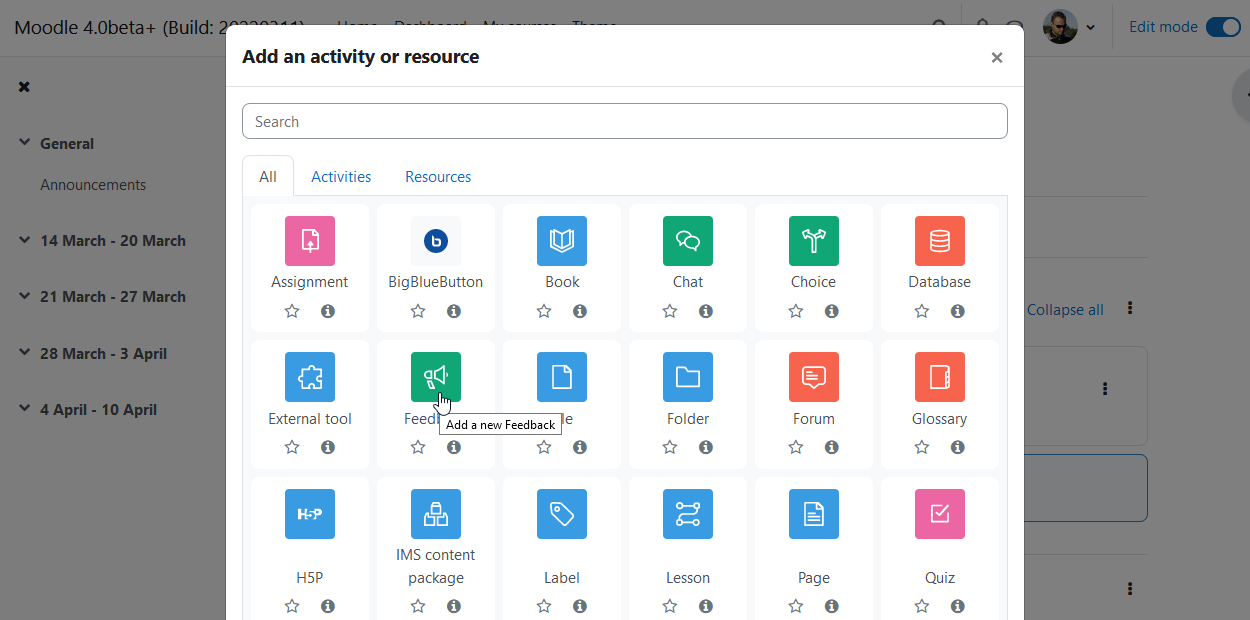Viewport: 1250px width, 620px height.
Task: Click the 21 March - 27 March section title
Action: pyautogui.click(x=113, y=297)
